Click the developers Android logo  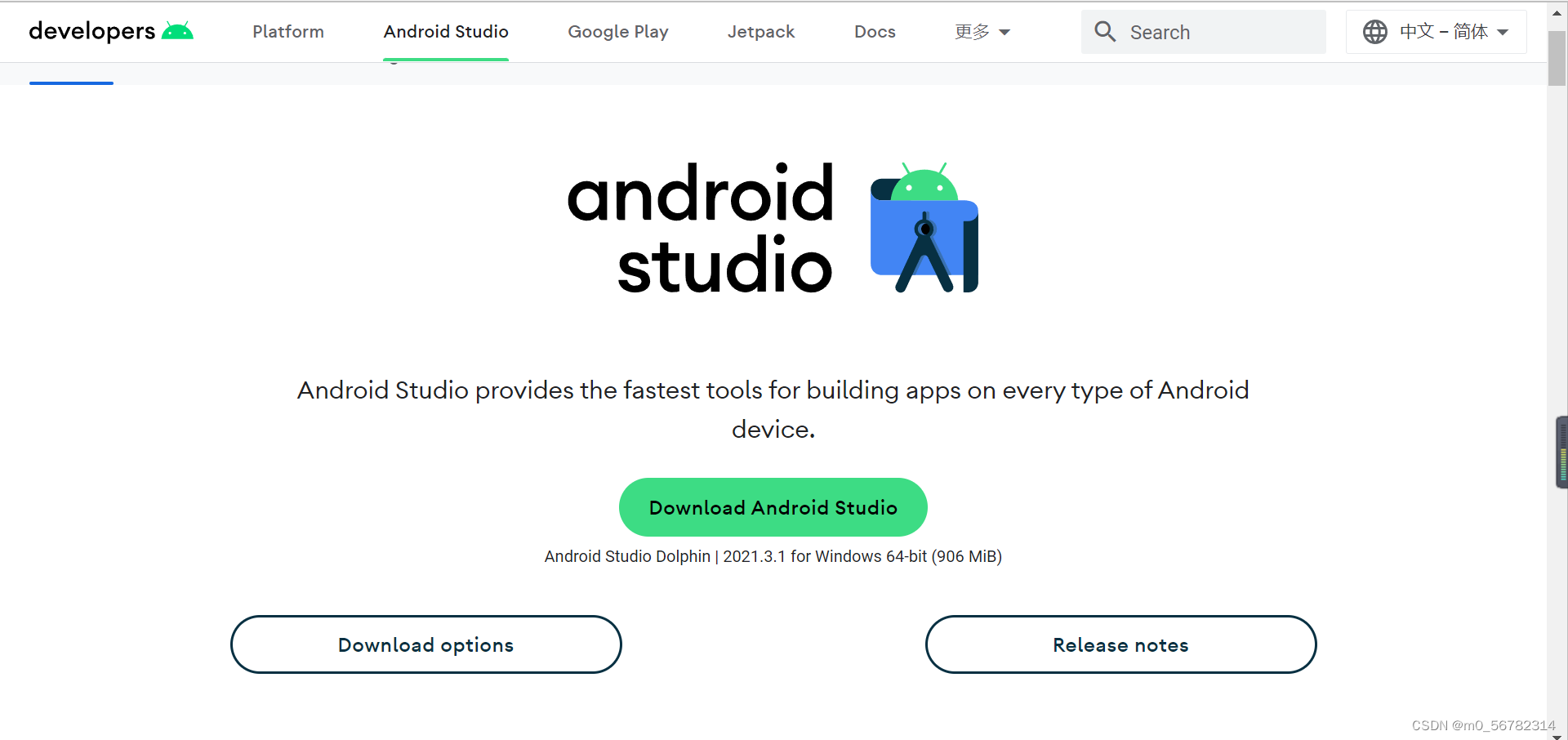click(x=177, y=31)
